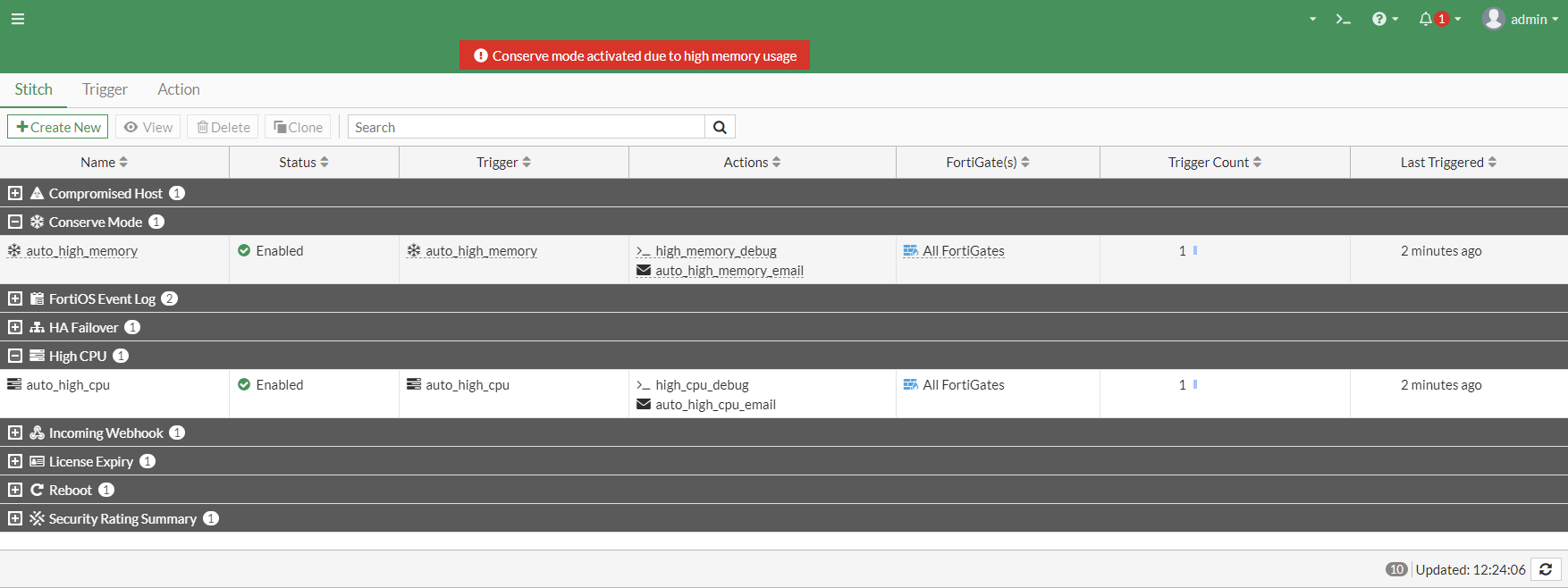Click the Reboot group icon
This screenshot has width=1568, height=588.
(x=37, y=490)
